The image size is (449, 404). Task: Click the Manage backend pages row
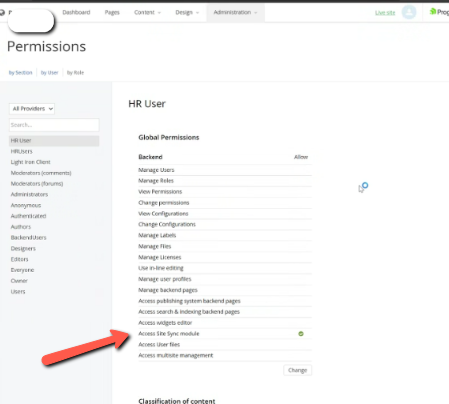coord(225,290)
